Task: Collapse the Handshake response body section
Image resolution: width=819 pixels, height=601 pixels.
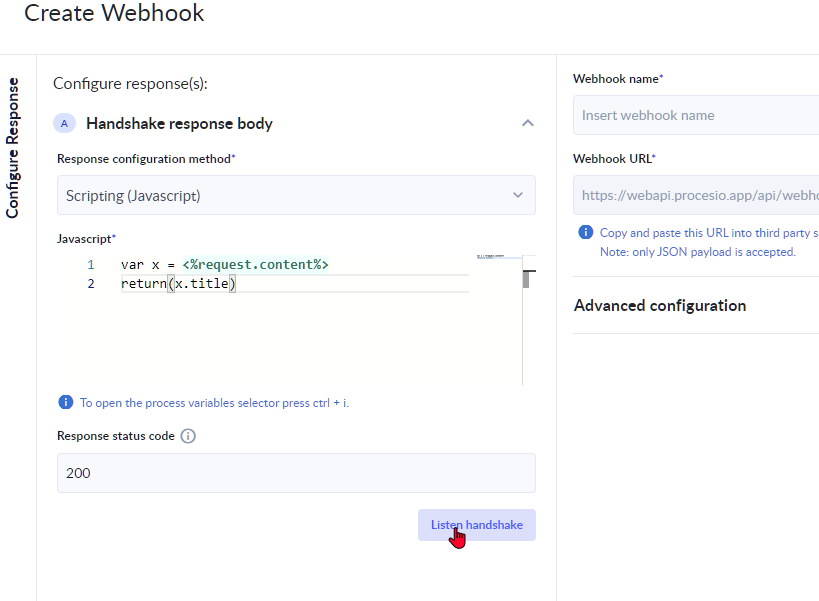Action: 527,122
